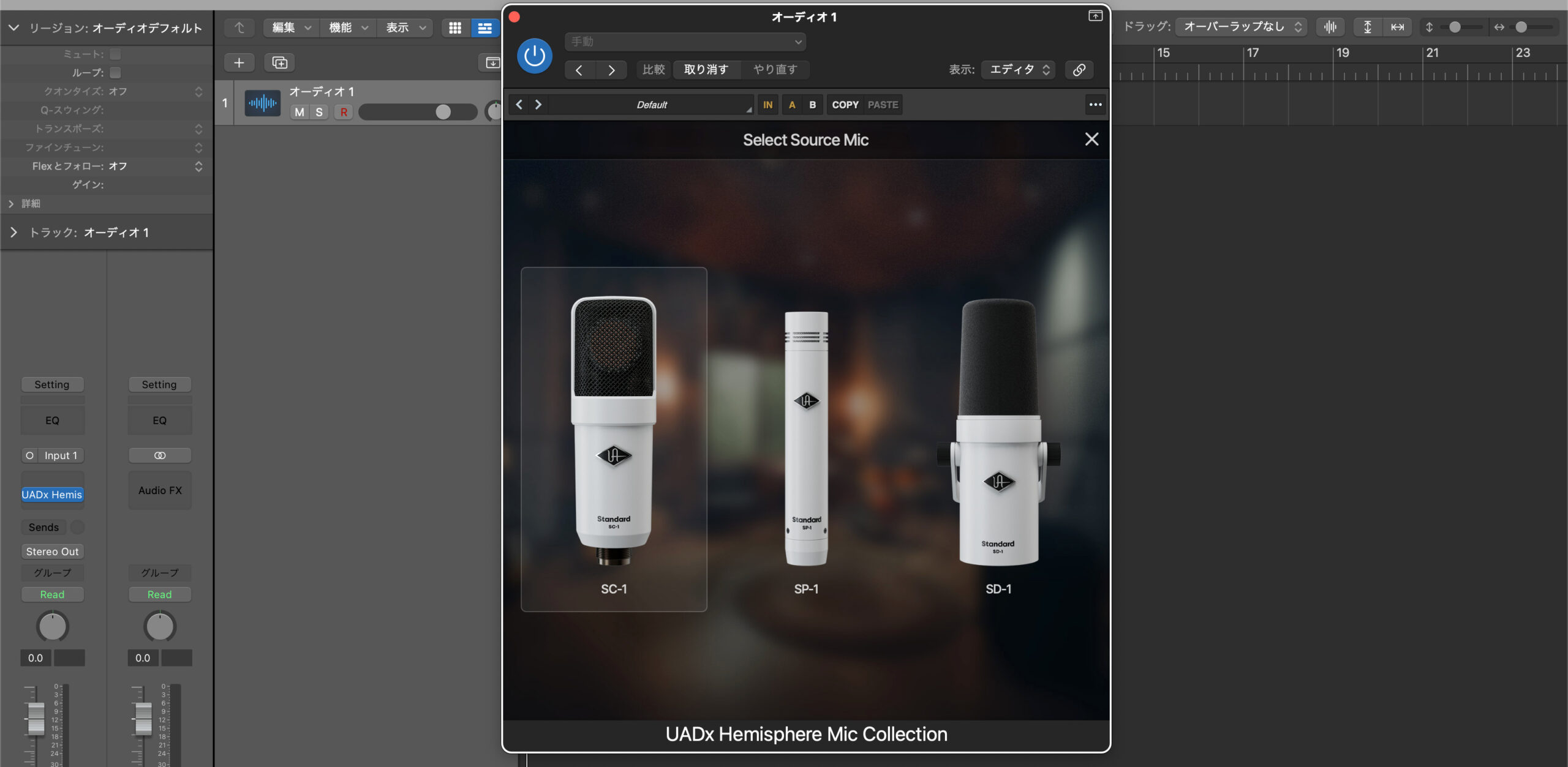Image resolution: width=1568 pixels, height=767 pixels.
Task: Click the COPY button
Action: click(x=845, y=105)
